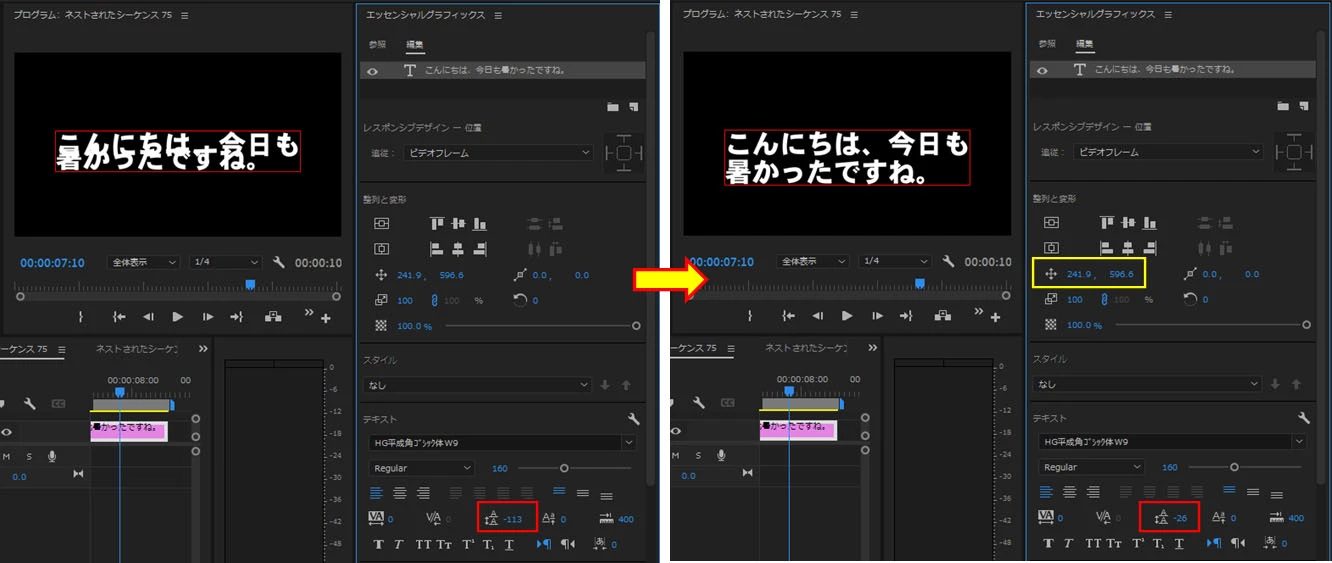Viewport: 1332px width, 563px height.
Task: Expand transport overflow chevrons in right program monitor
Action: click(x=979, y=311)
